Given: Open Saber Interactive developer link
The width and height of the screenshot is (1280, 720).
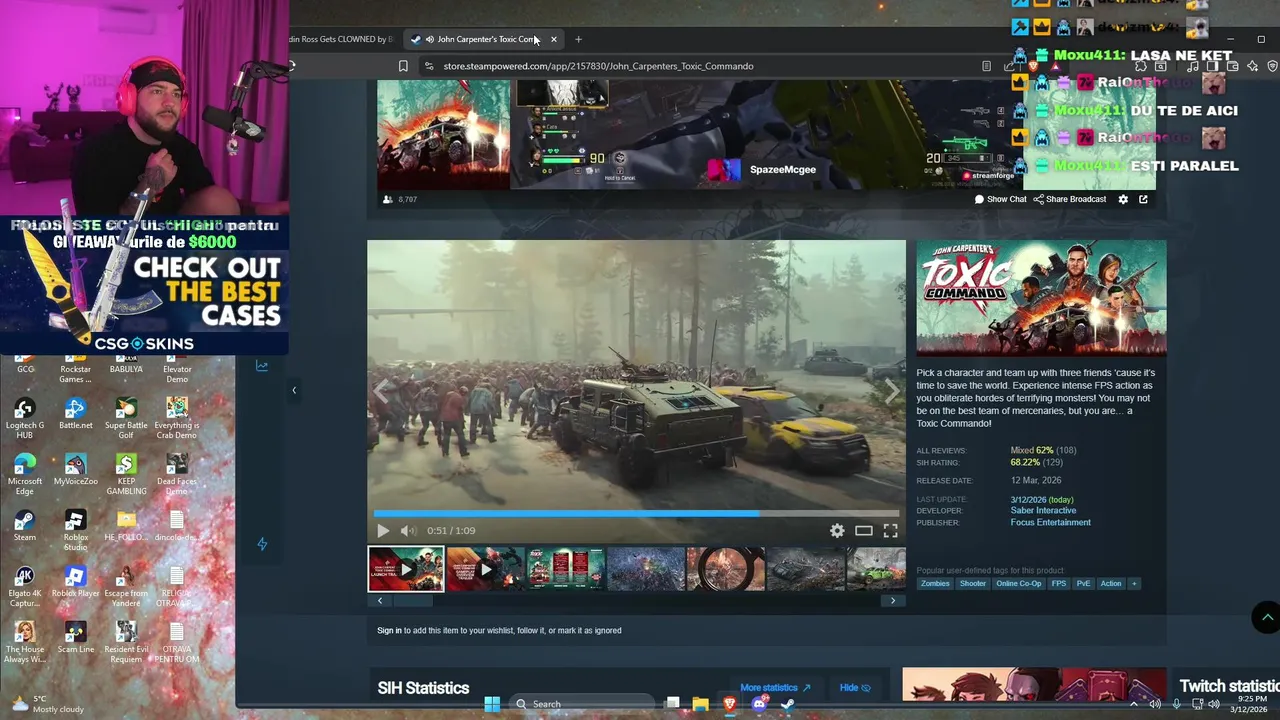Looking at the screenshot, I should click(x=1043, y=511).
